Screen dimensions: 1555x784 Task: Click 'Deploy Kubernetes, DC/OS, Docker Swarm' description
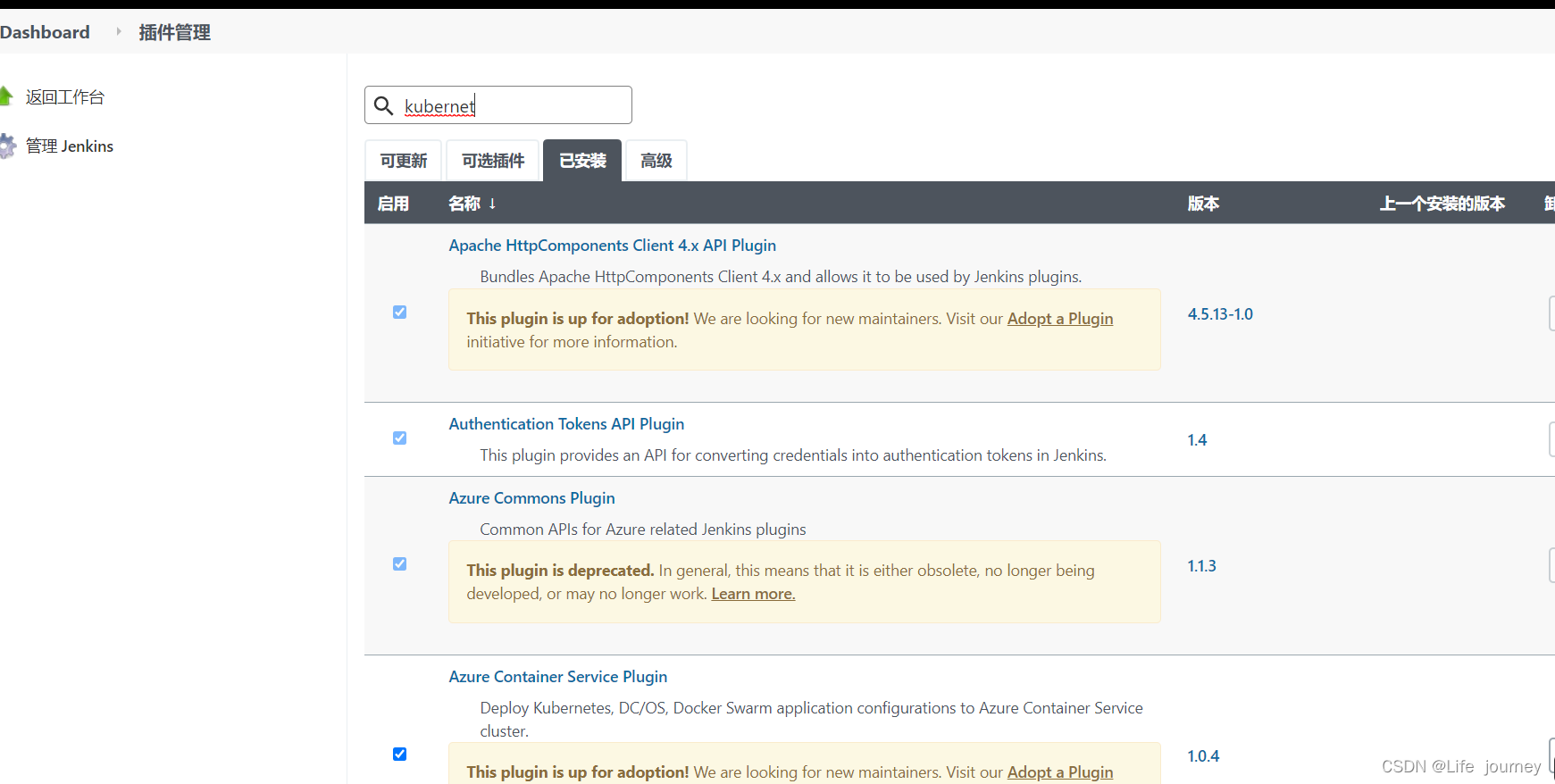811,720
